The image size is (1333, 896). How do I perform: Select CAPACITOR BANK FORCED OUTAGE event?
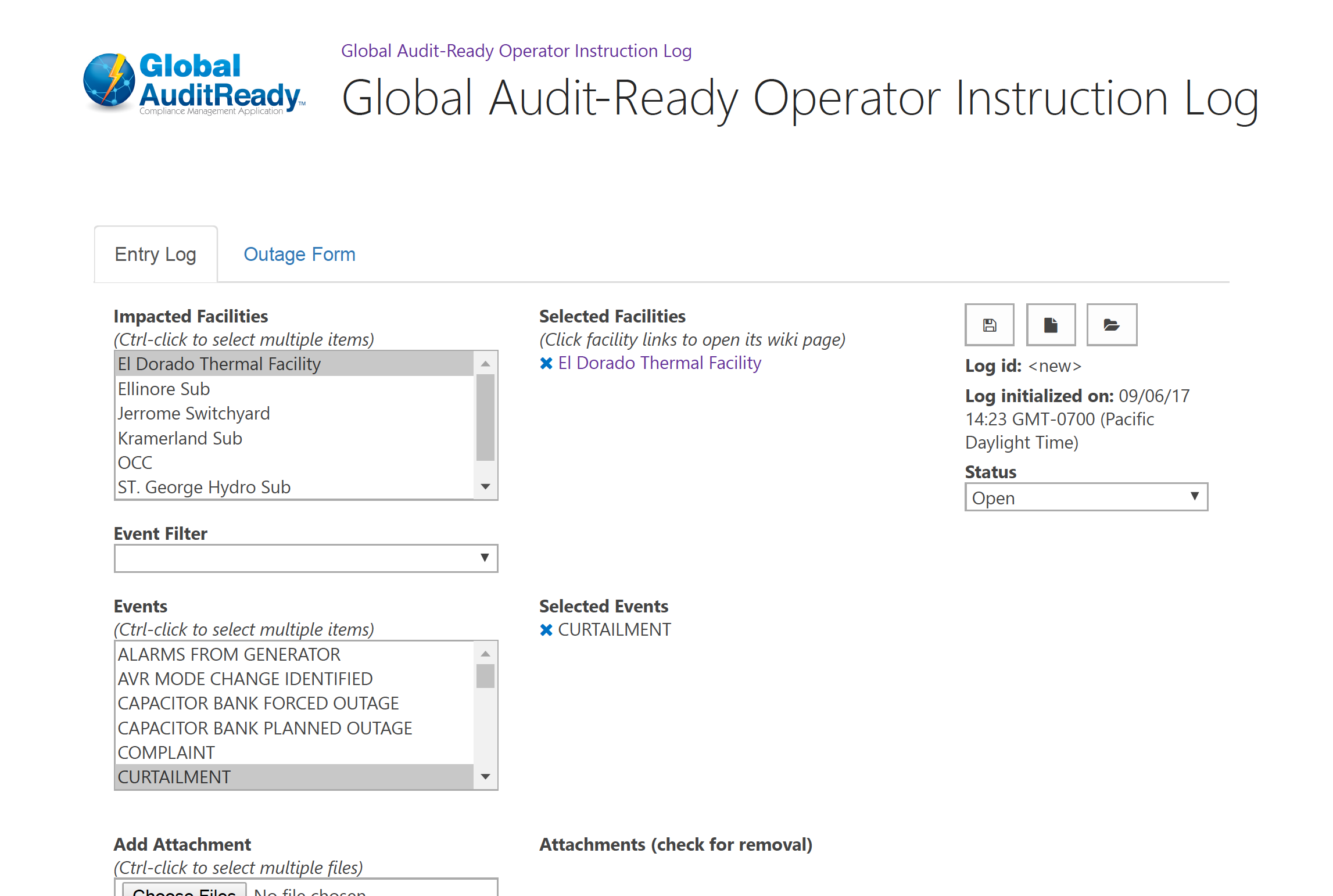point(294,703)
